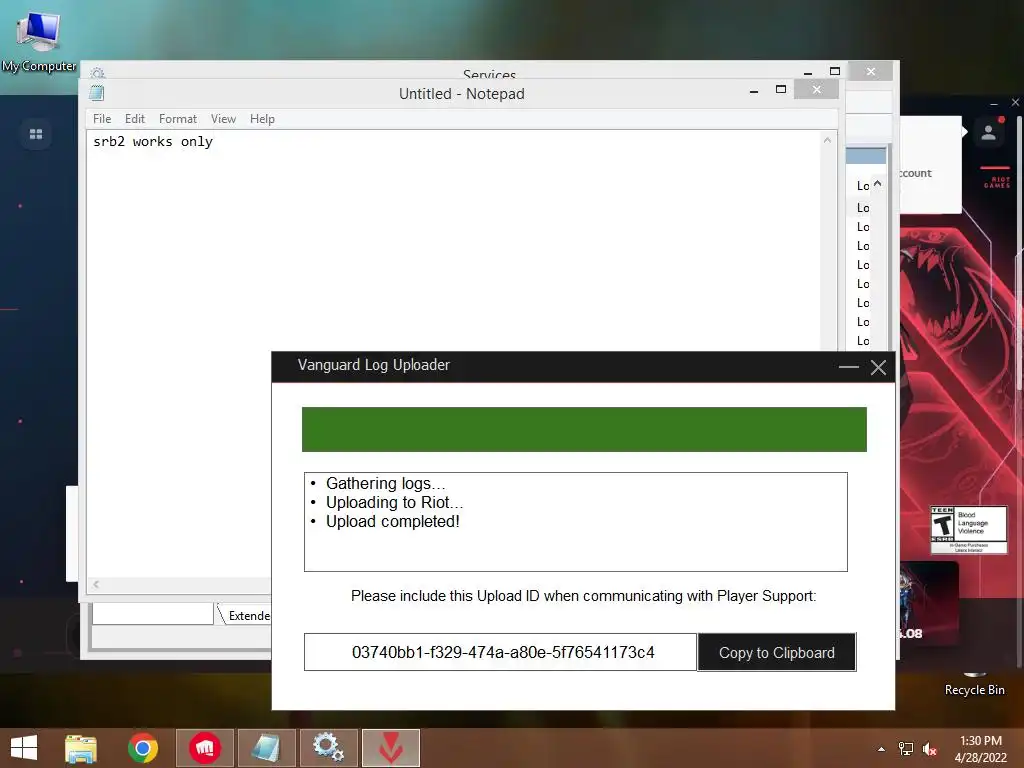
Task: Click muted volume tray icon
Action: click(930, 749)
